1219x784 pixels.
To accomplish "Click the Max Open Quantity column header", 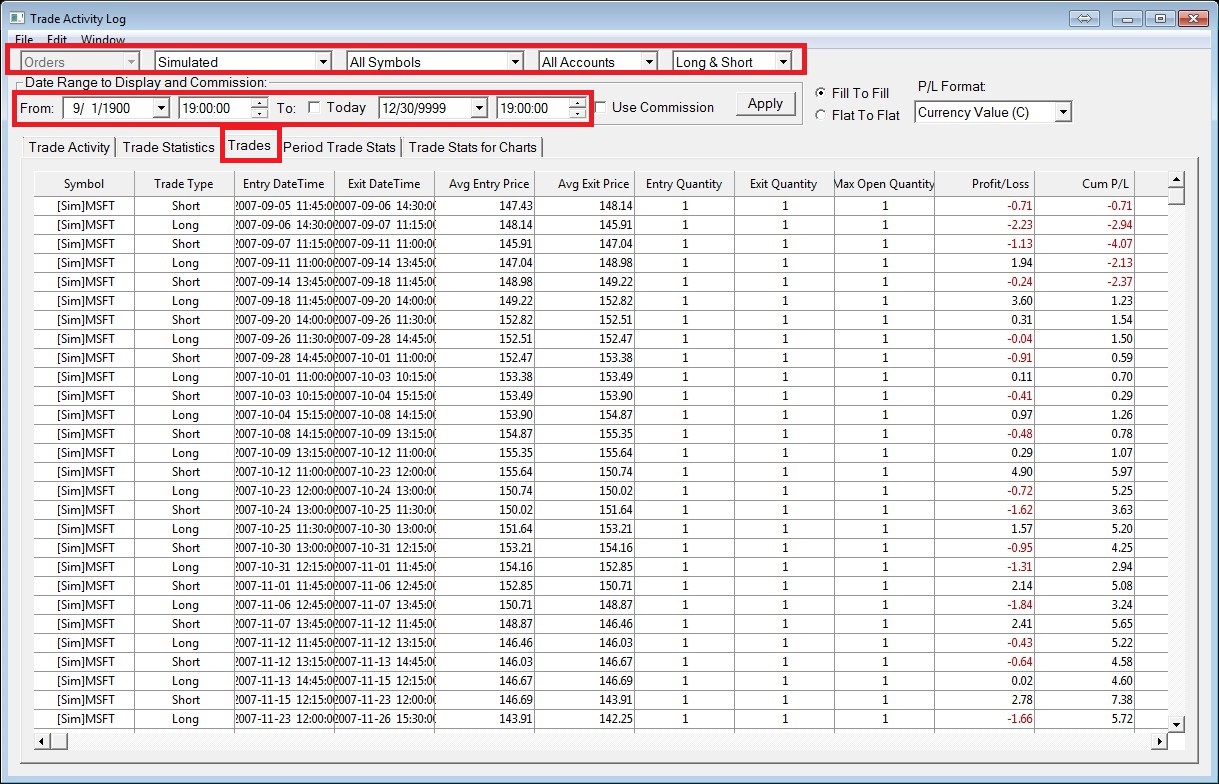I will [x=884, y=184].
